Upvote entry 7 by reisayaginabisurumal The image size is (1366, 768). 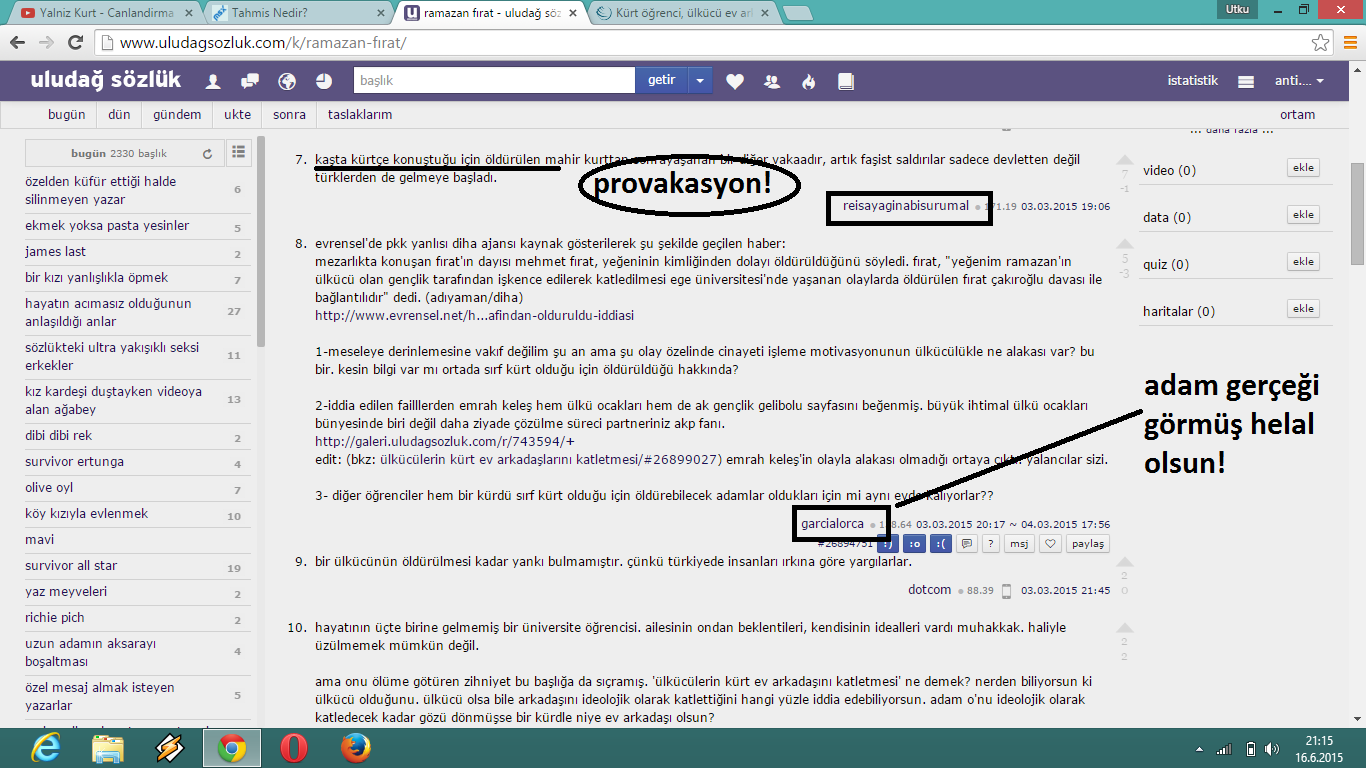[x=1125, y=162]
